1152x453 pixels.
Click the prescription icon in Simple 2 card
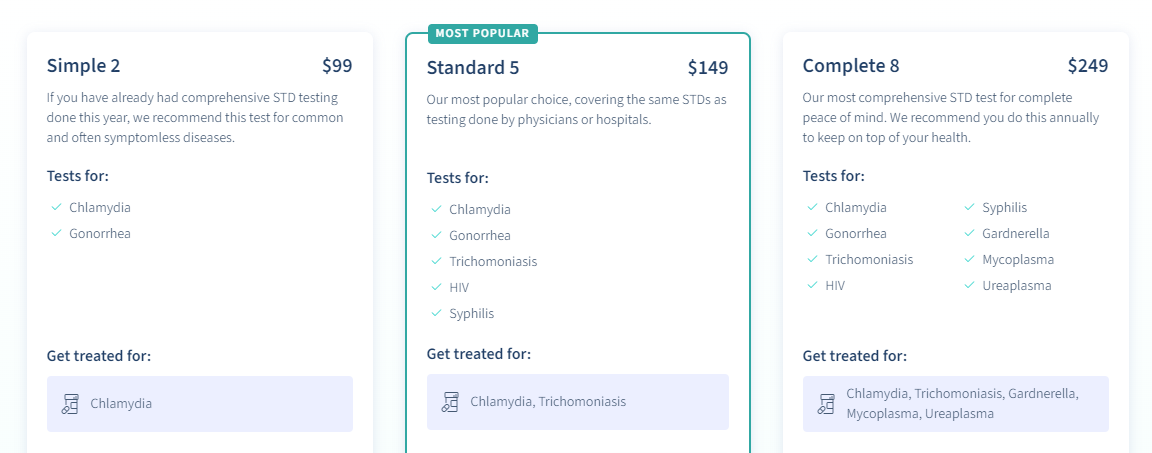point(70,404)
